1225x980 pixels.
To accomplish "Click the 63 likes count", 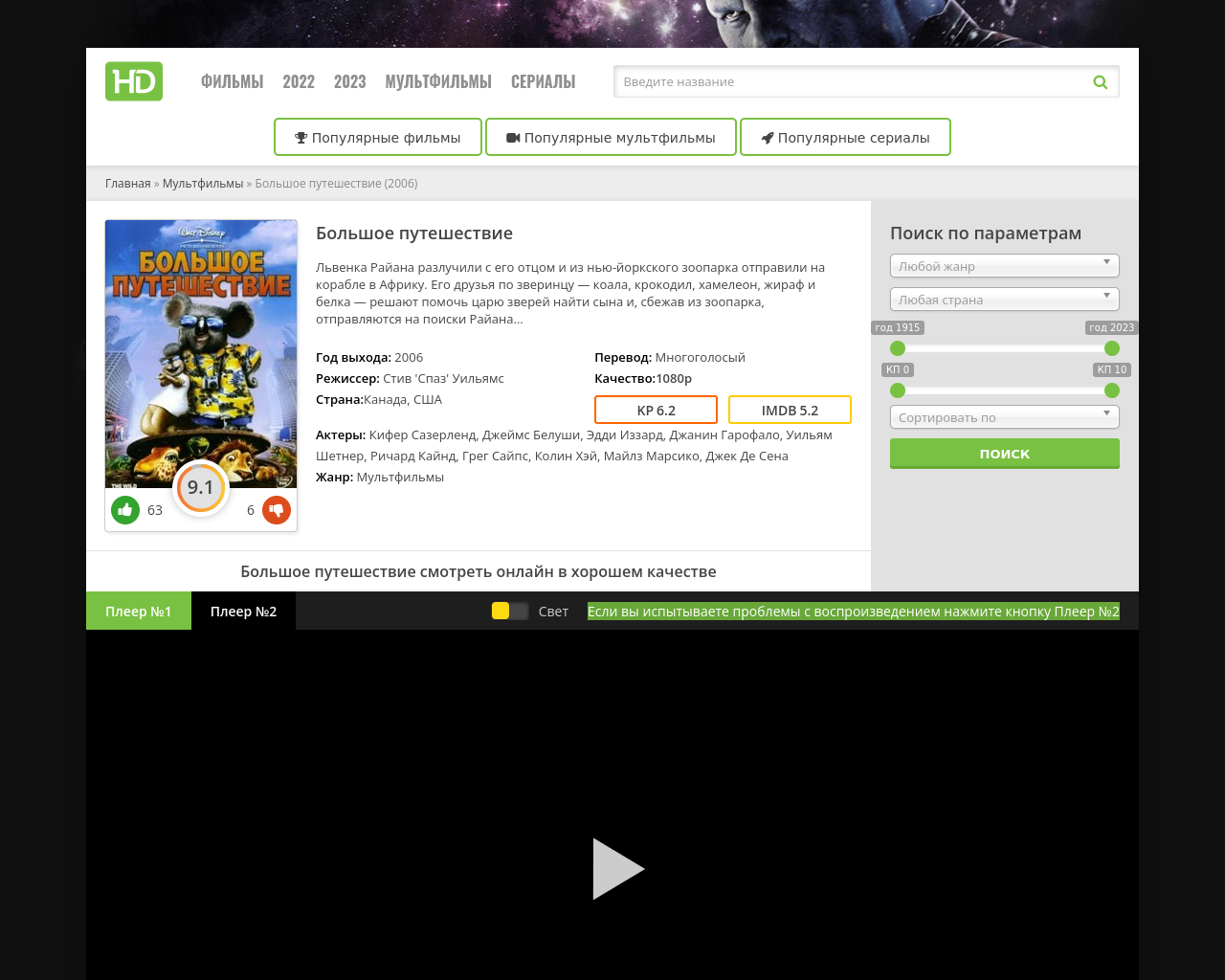I will (x=155, y=510).
